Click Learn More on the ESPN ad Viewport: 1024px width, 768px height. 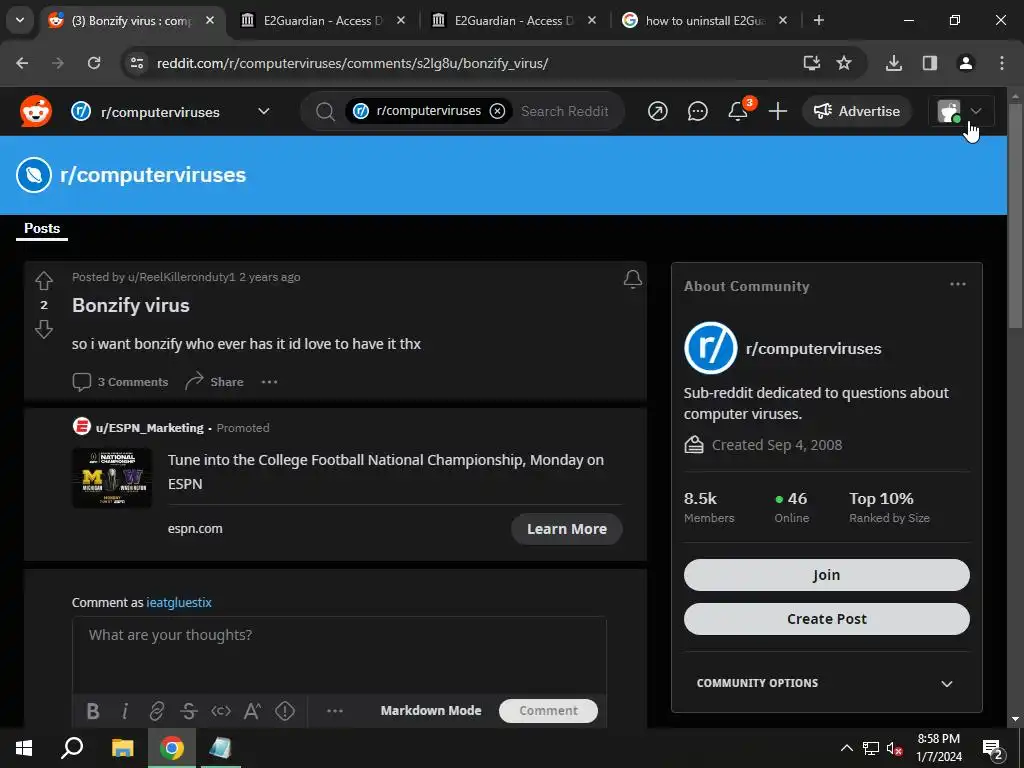566,529
